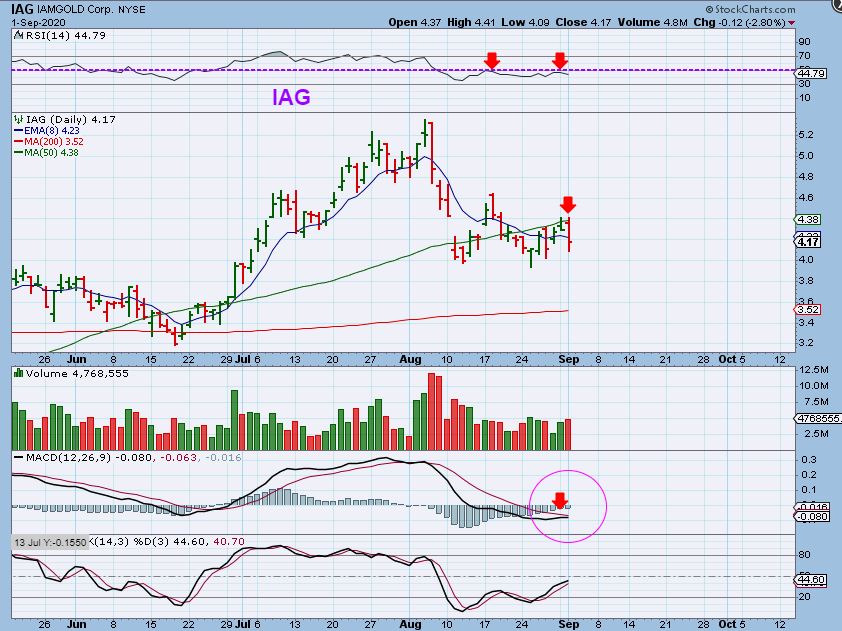
Task: Click the High 4.41 value
Action: tap(471, 23)
